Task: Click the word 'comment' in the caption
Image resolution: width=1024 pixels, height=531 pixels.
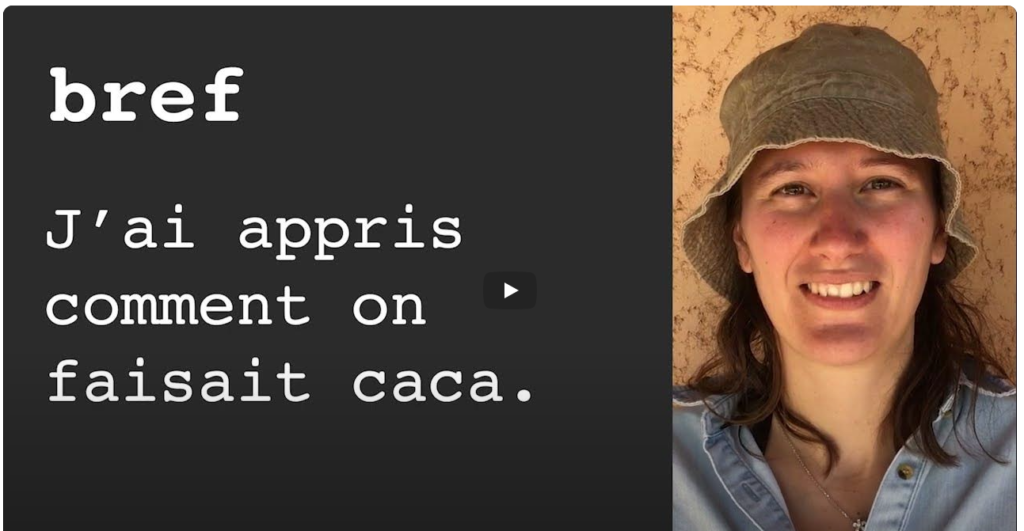Action: pos(177,306)
